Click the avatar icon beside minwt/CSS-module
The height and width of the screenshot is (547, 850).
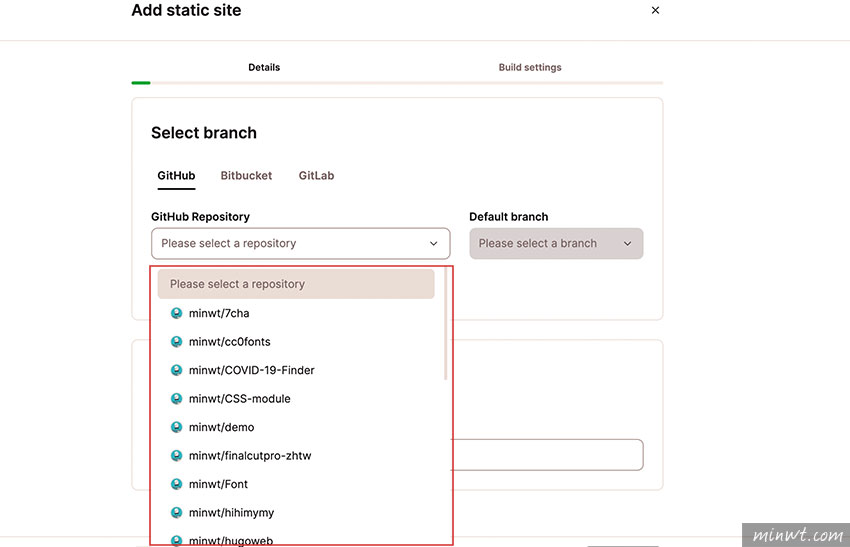(x=176, y=398)
